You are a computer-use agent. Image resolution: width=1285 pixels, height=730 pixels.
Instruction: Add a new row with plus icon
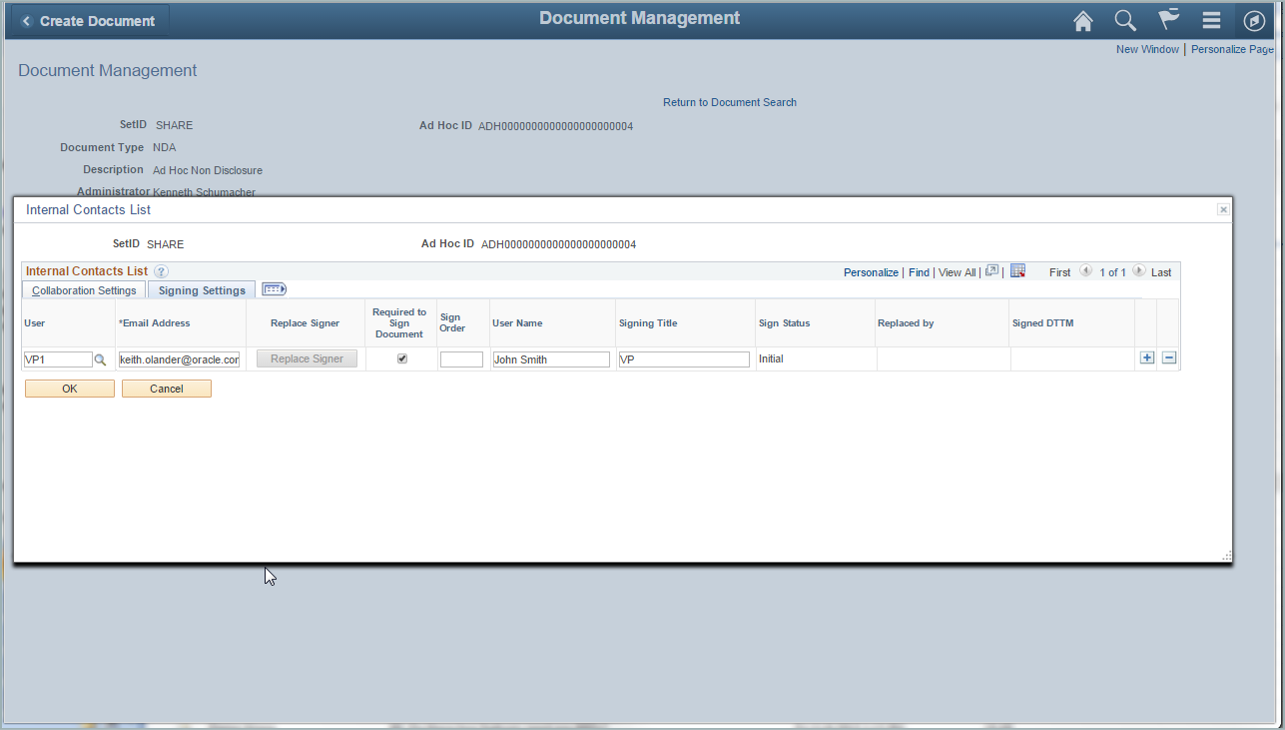(x=1146, y=358)
